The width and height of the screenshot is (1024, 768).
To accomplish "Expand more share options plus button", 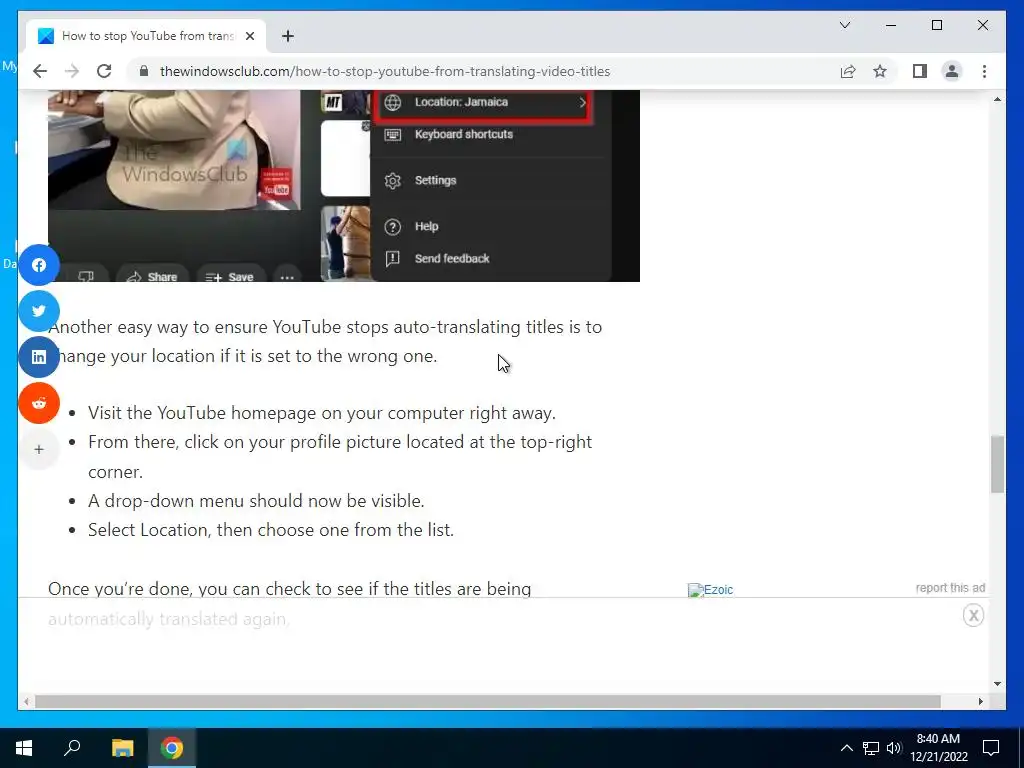I will coord(39,449).
